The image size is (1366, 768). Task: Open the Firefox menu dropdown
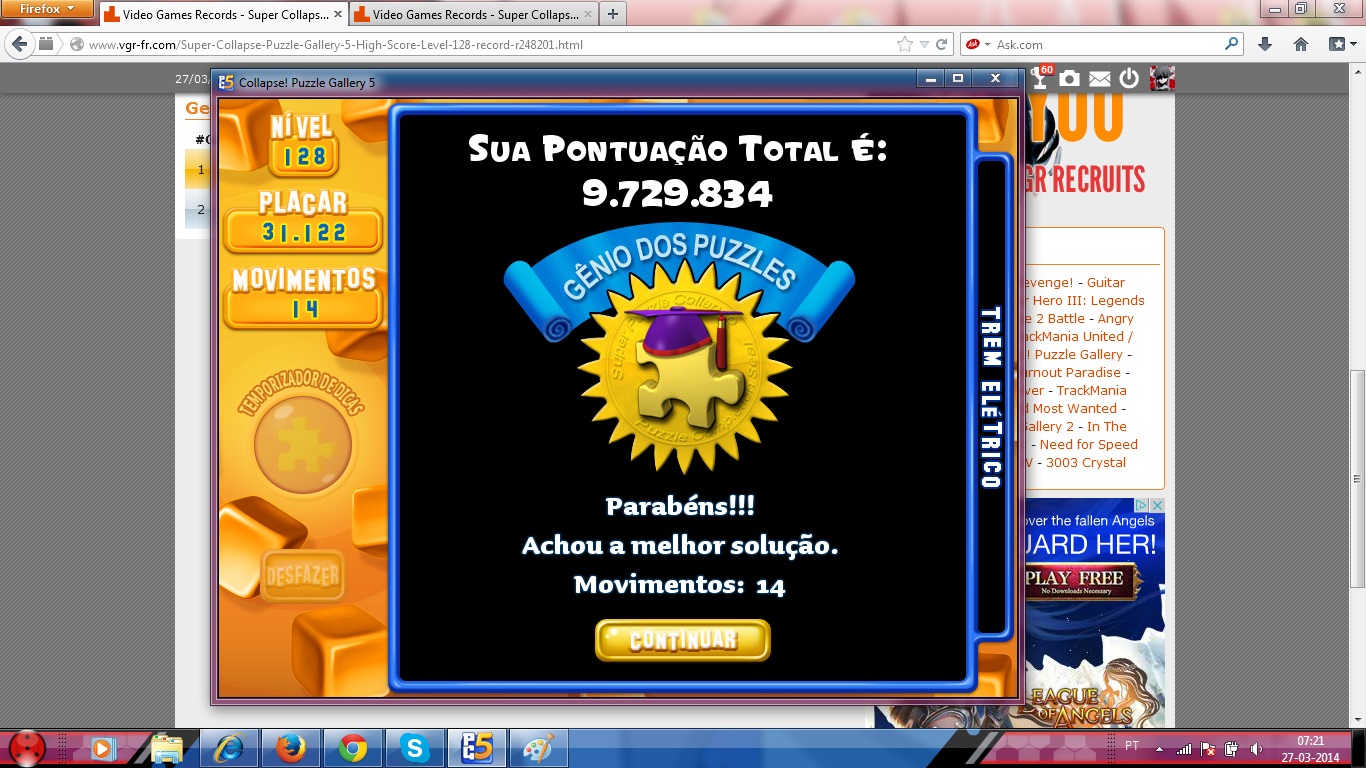(x=47, y=9)
